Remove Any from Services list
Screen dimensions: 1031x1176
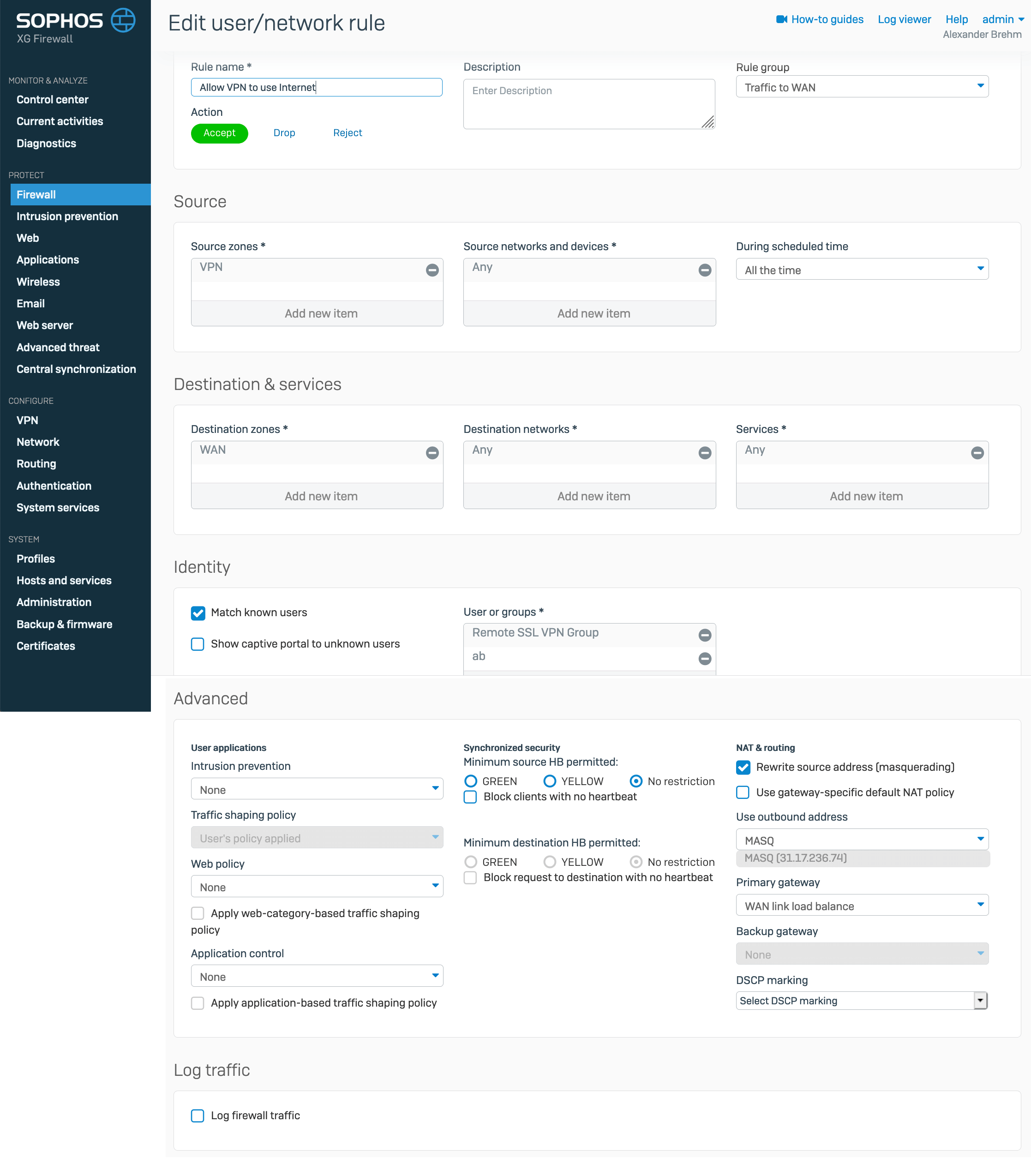coord(977,453)
